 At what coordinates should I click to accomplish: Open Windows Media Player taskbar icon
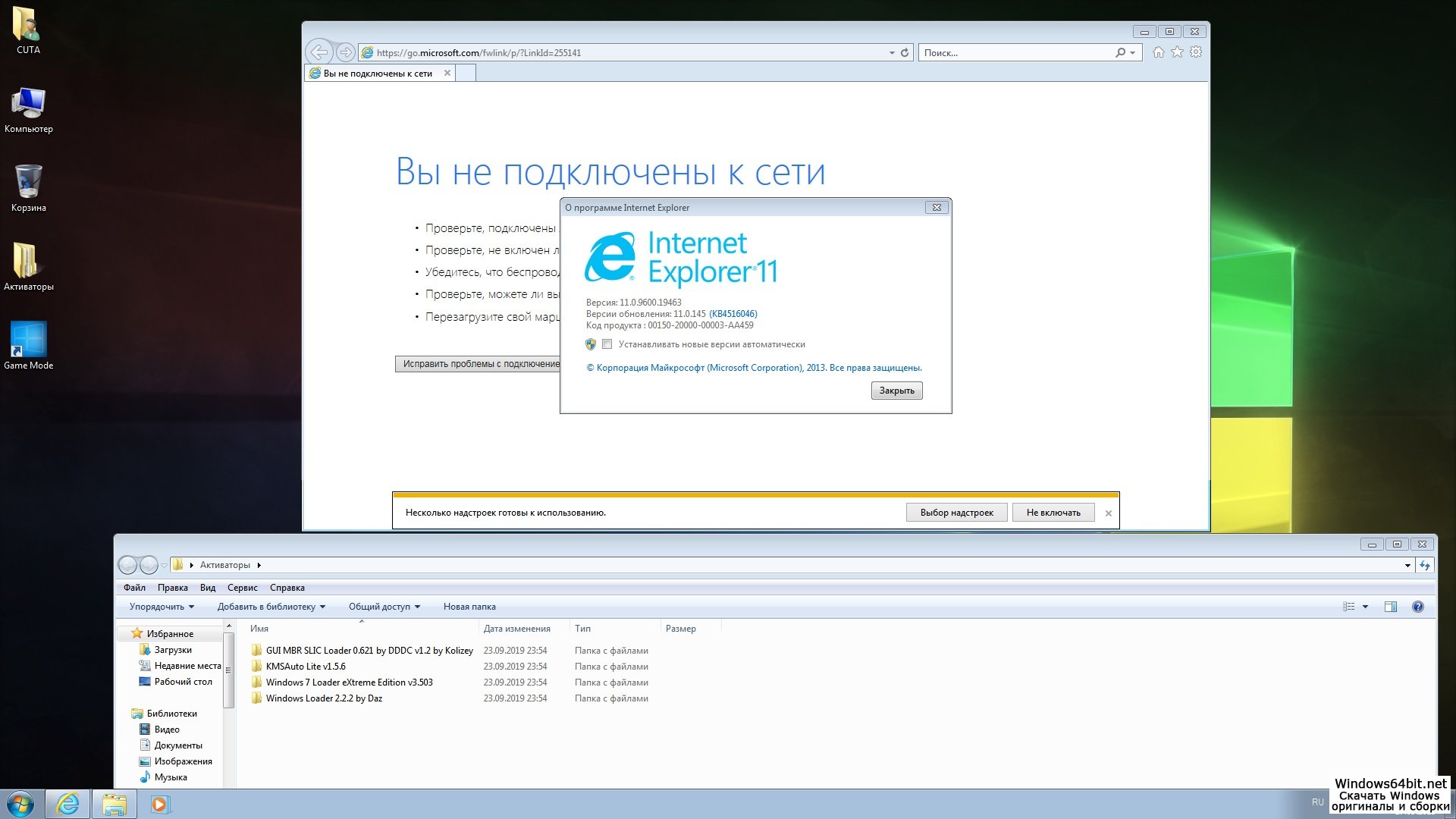tap(159, 804)
